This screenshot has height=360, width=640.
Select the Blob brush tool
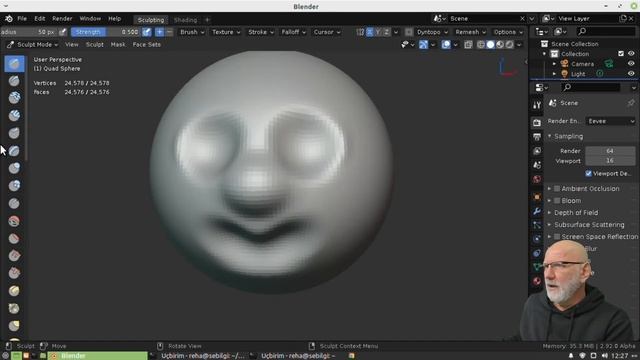(x=14, y=186)
